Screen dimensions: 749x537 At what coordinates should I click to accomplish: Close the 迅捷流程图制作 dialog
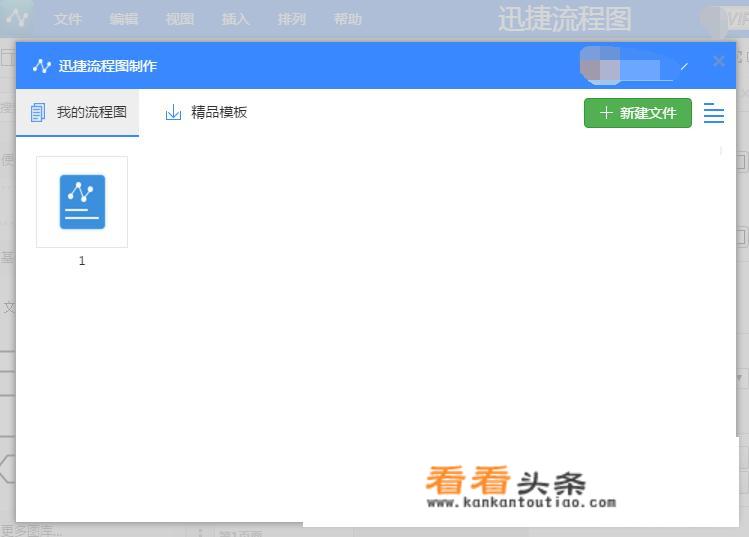(719, 61)
